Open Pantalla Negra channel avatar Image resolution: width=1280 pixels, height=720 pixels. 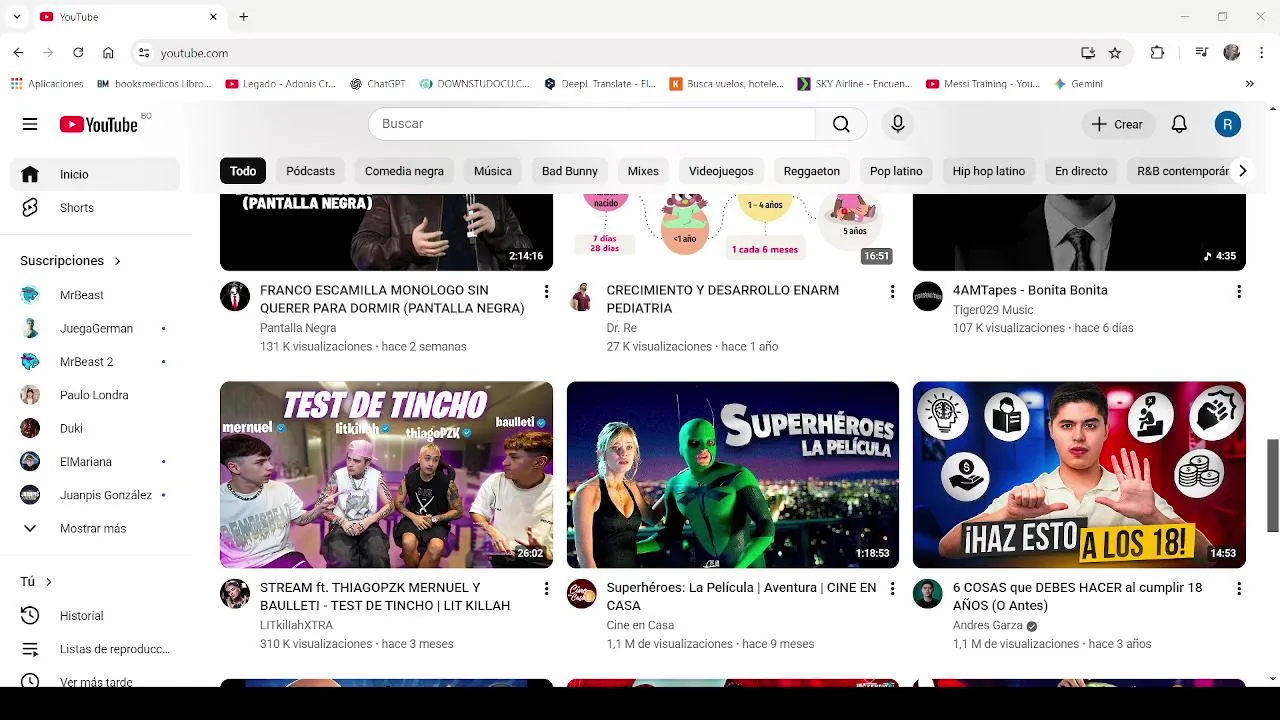pos(235,296)
